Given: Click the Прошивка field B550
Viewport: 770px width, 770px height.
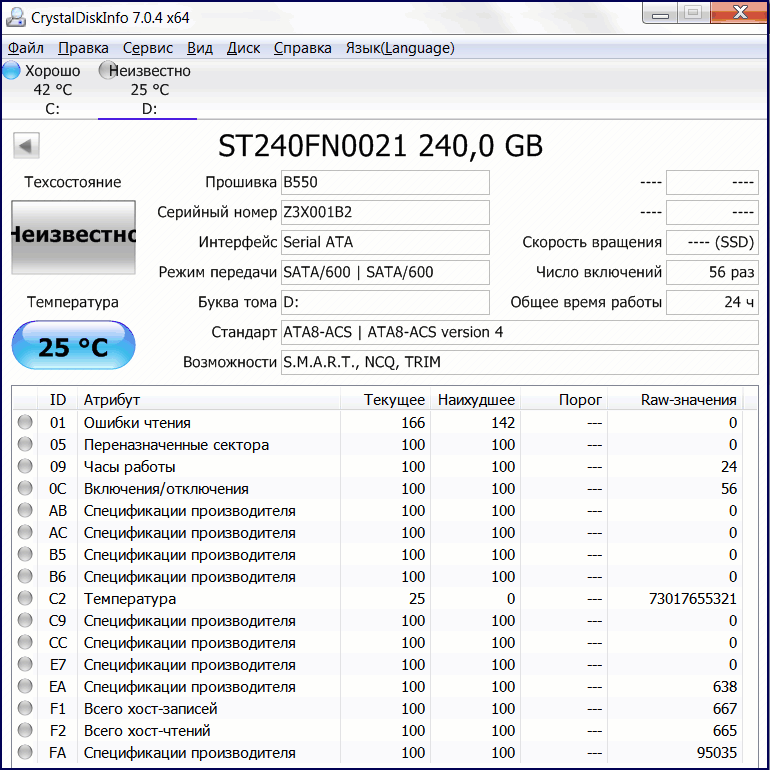Looking at the screenshot, I should [385, 183].
